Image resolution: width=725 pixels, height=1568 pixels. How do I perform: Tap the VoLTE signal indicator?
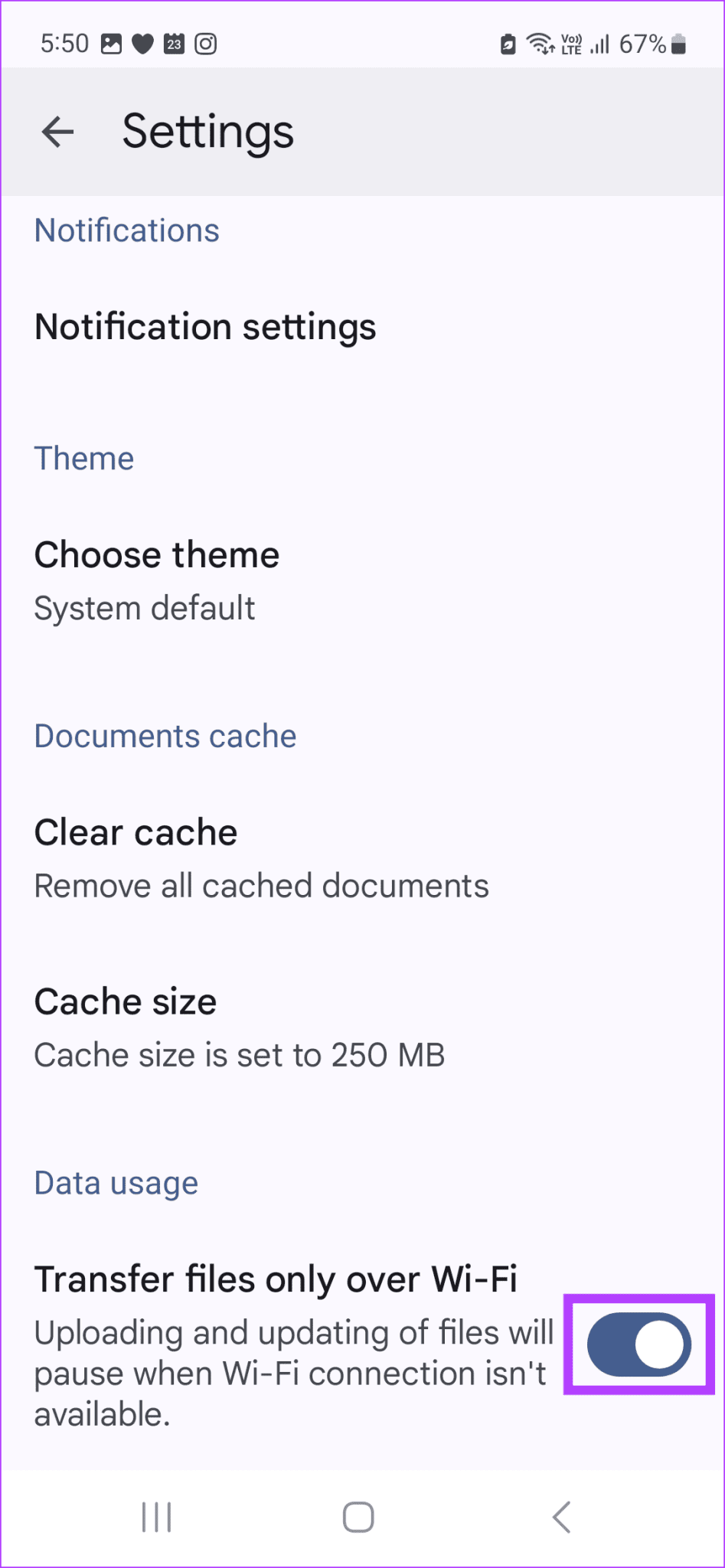click(x=572, y=44)
